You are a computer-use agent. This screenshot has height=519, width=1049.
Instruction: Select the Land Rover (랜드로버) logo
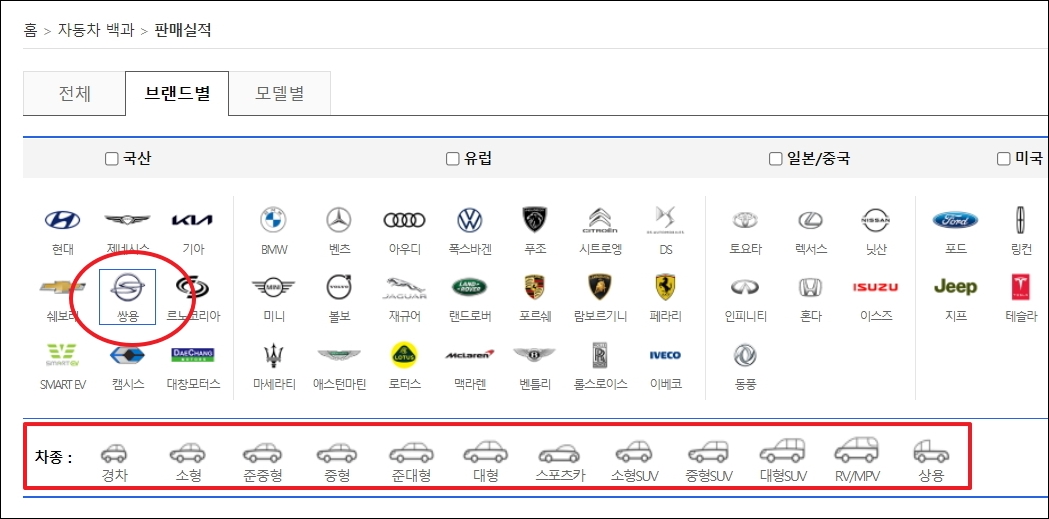[x=470, y=288]
